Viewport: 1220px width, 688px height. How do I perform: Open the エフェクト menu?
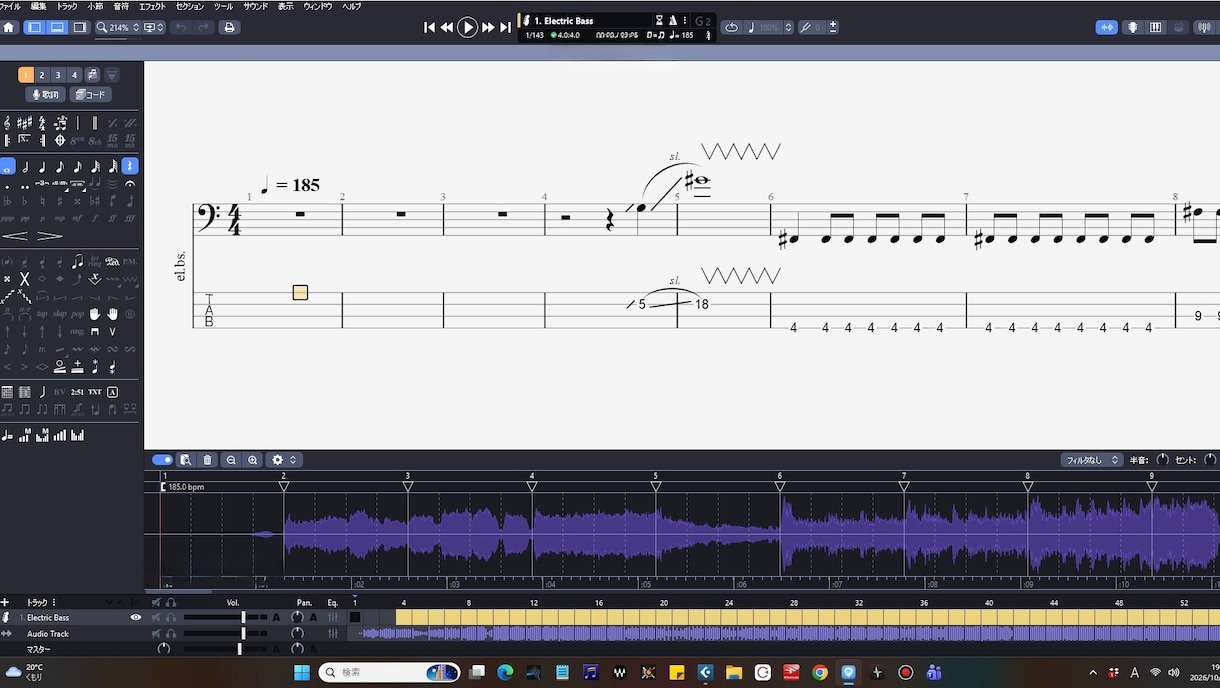(152, 6)
